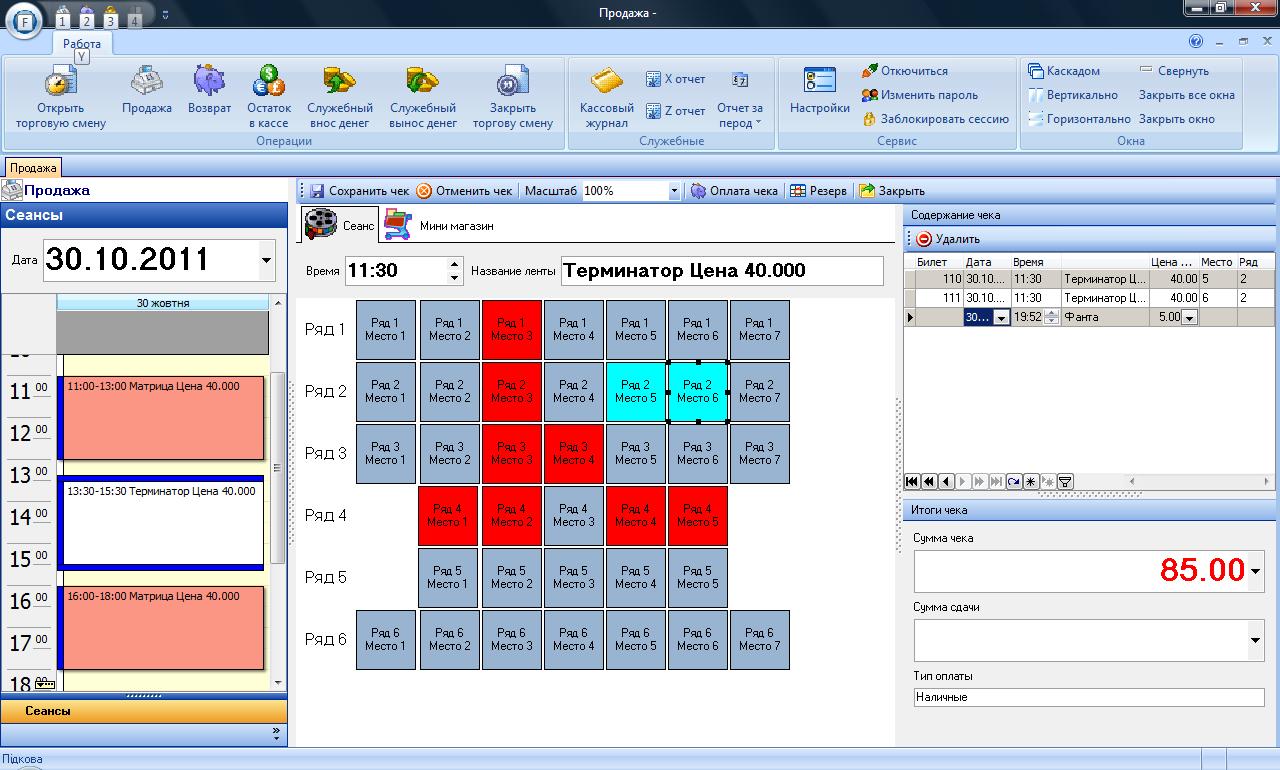
Task: Open the Масштаб 100% dropdown
Action: point(674,191)
